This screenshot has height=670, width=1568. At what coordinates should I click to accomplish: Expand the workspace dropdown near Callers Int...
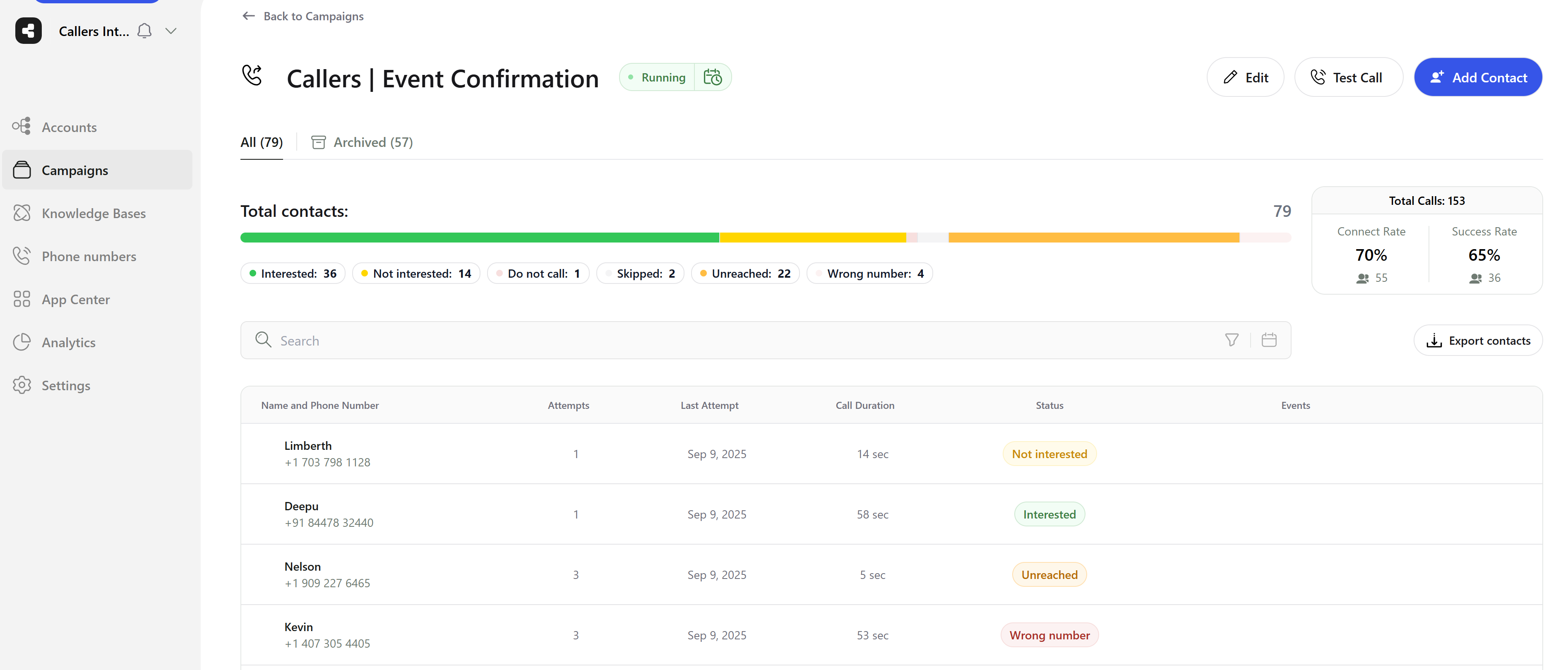coord(170,31)
